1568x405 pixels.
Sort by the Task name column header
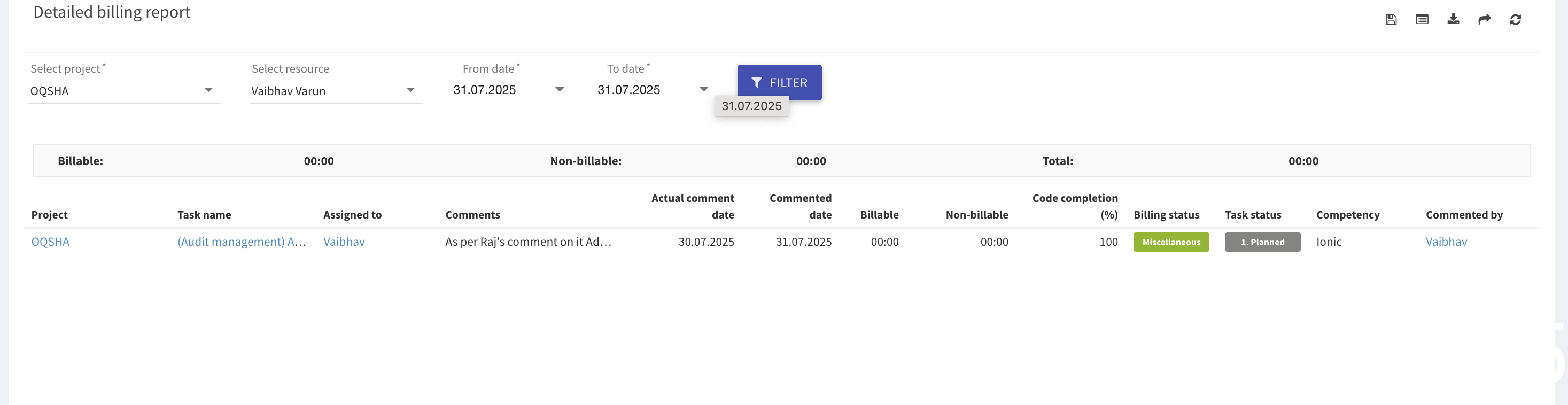pyautogui.click(x=204, y=215)
